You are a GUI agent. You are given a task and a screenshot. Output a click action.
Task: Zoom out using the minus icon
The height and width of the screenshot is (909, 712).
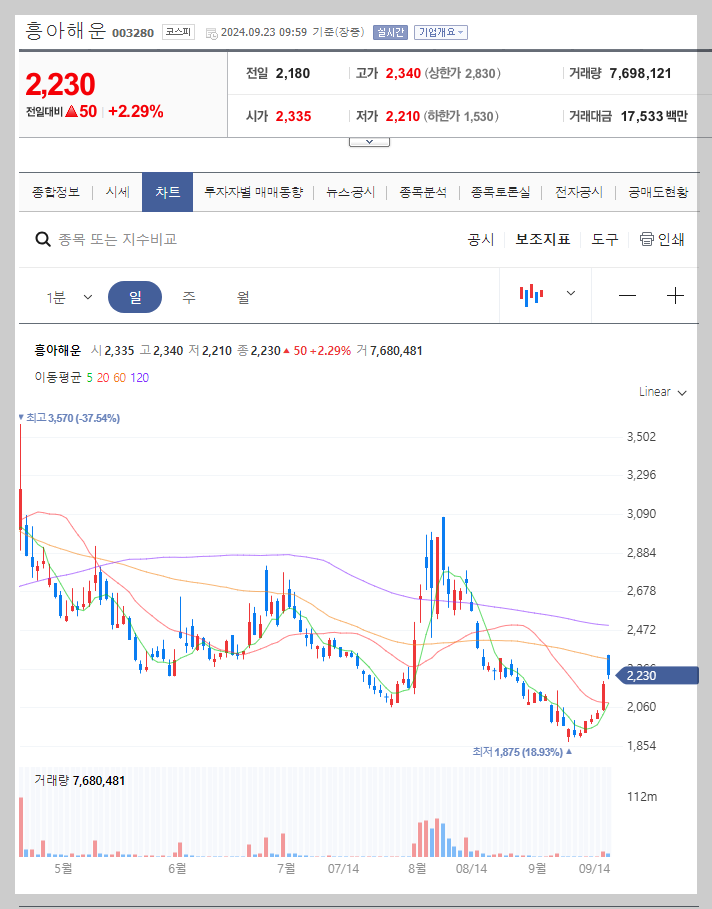pos(627,295)
